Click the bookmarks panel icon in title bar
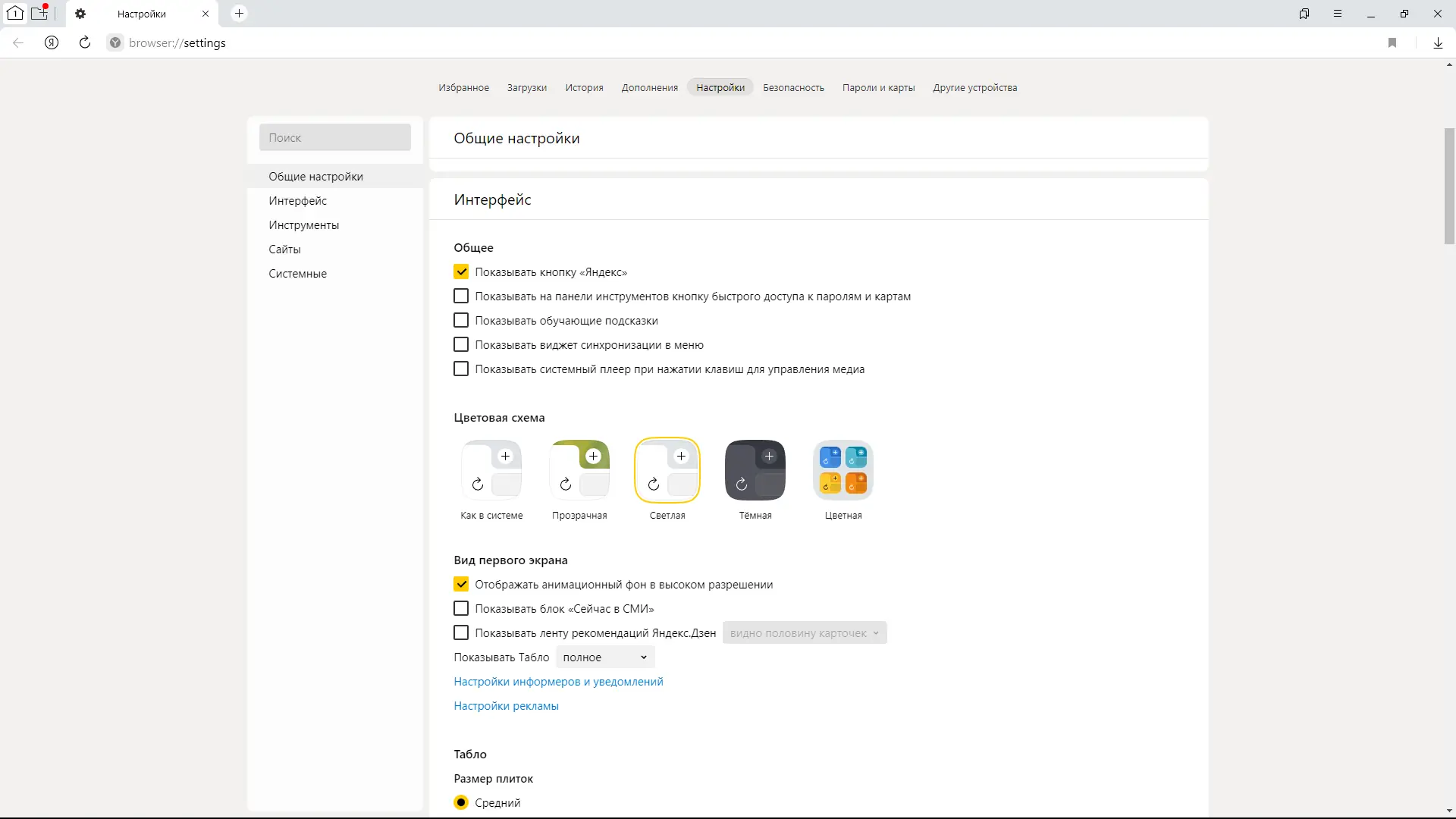This screenshot has height=819, width=1456. tap(1304, 14)
